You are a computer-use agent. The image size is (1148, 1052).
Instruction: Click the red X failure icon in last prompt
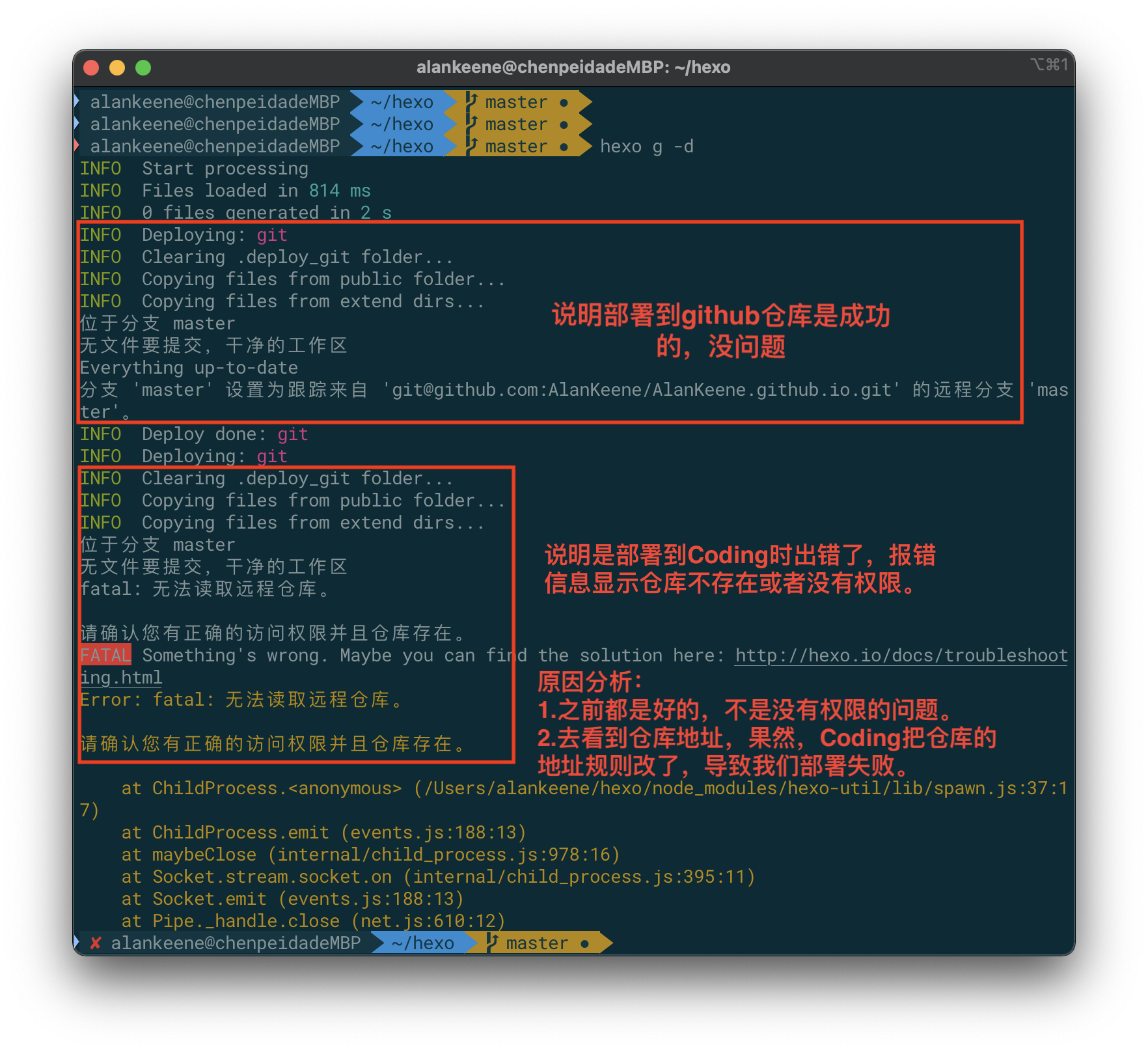pyautogui.click(x=95, y=943)
